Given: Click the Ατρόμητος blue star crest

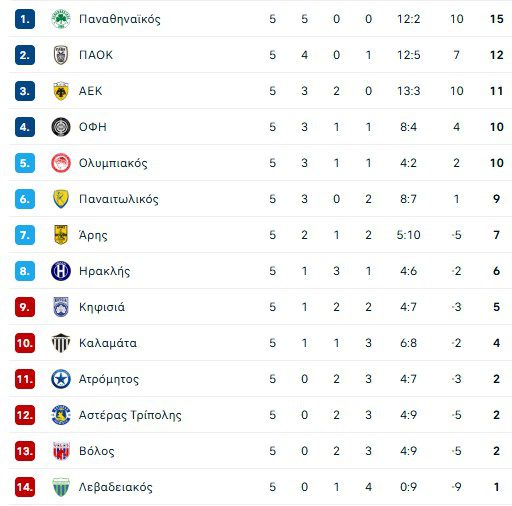Looking at the screenshot, I should point(61,379).
